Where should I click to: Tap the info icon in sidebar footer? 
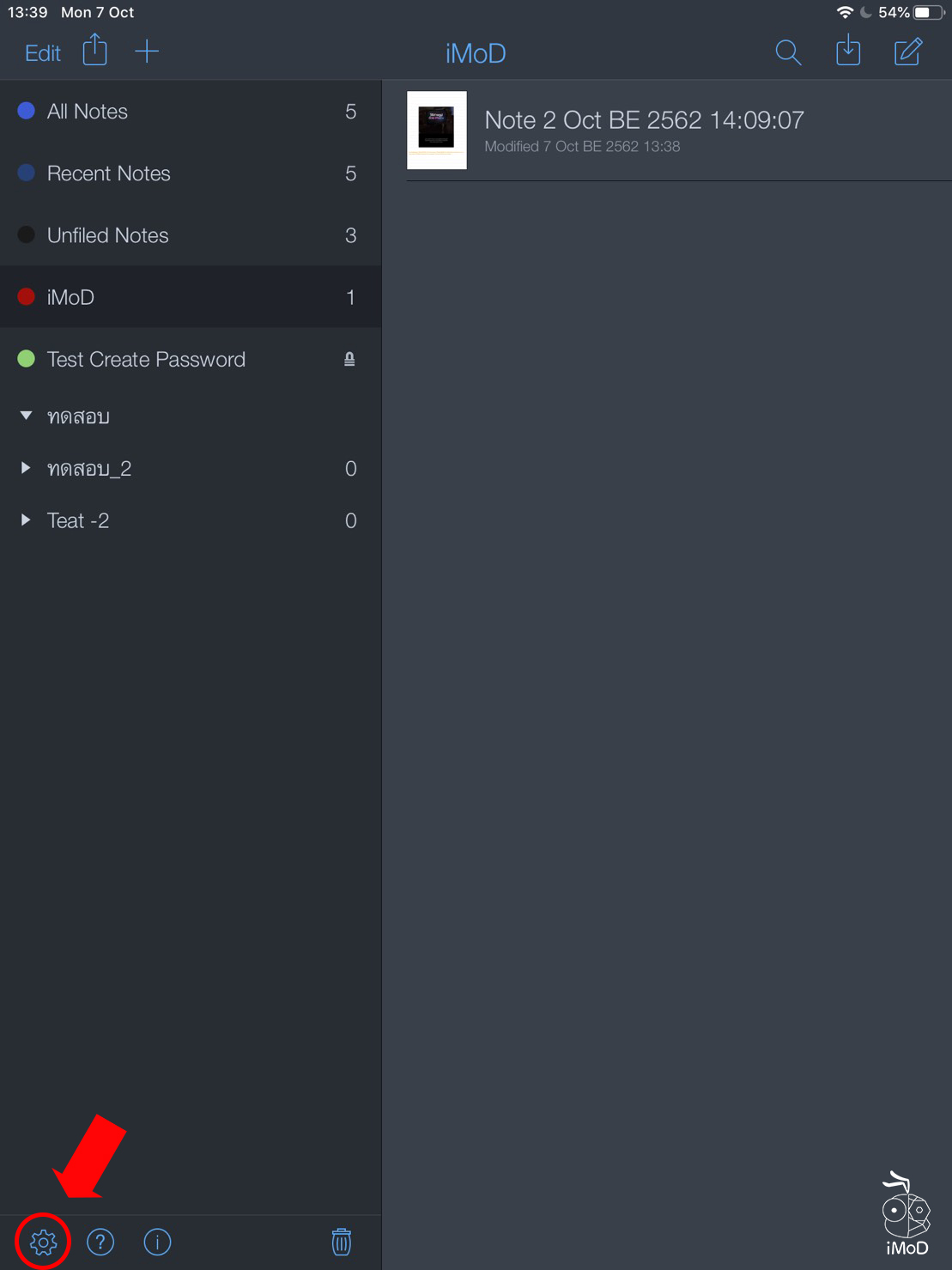click(x=157, y=1242)
